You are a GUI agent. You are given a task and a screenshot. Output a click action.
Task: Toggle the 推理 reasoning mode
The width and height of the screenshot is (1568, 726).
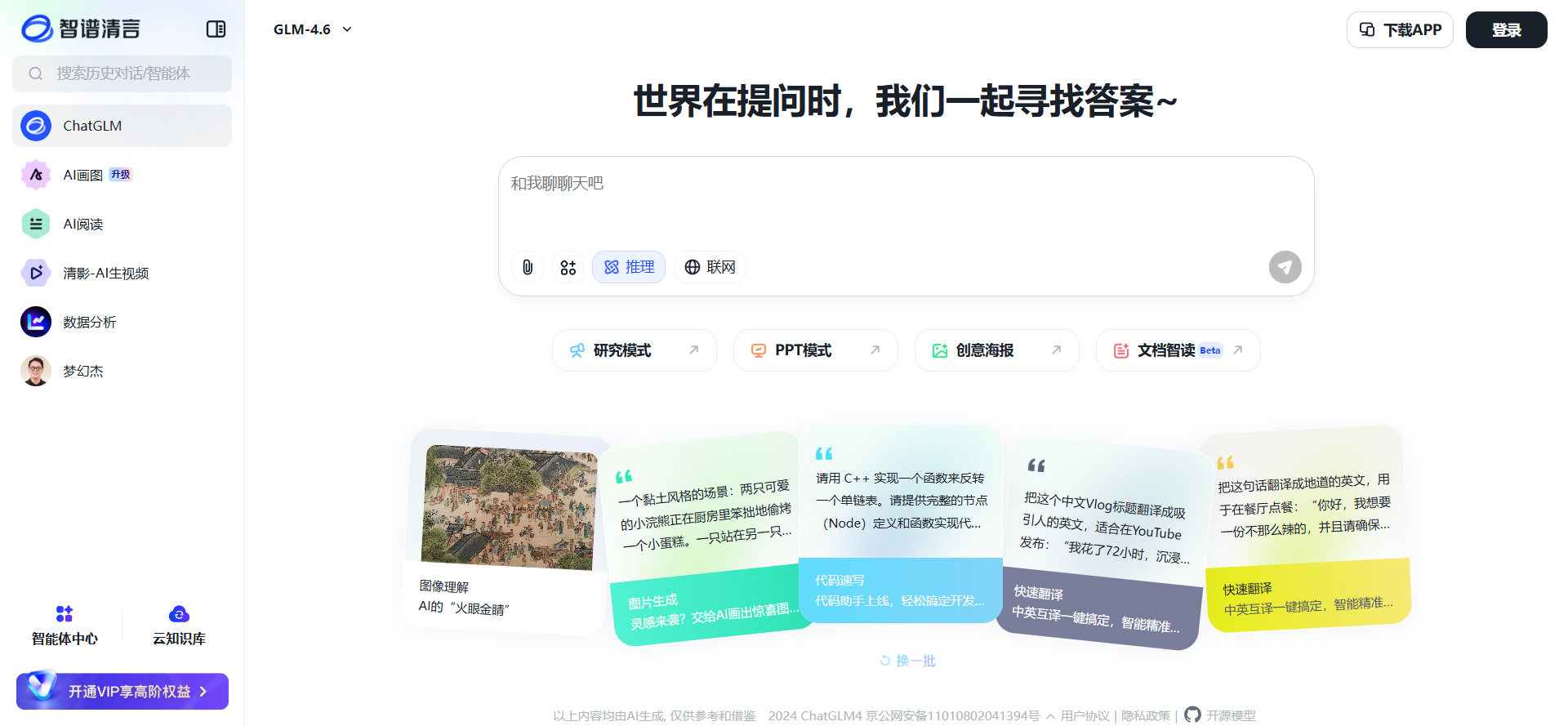(629, 267)
